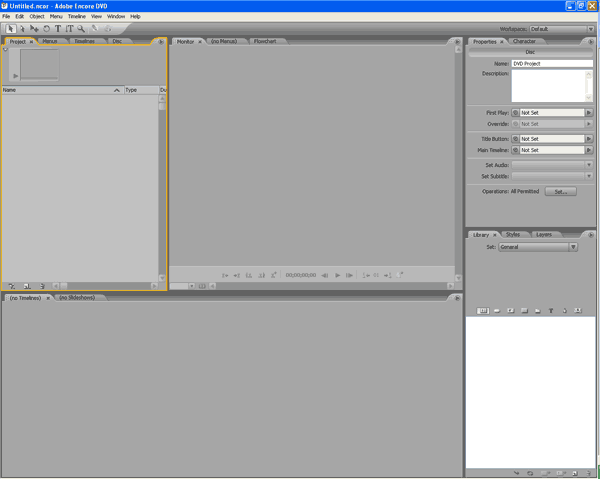Play the Project preview thumbnail
Screen dimensions: 600x479
(15, 76)
